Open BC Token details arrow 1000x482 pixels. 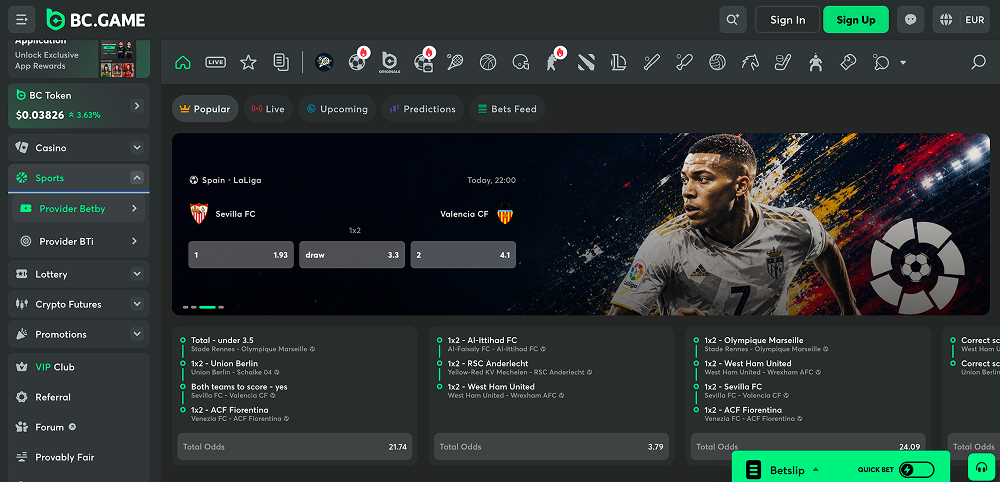(x=137, y=106)
